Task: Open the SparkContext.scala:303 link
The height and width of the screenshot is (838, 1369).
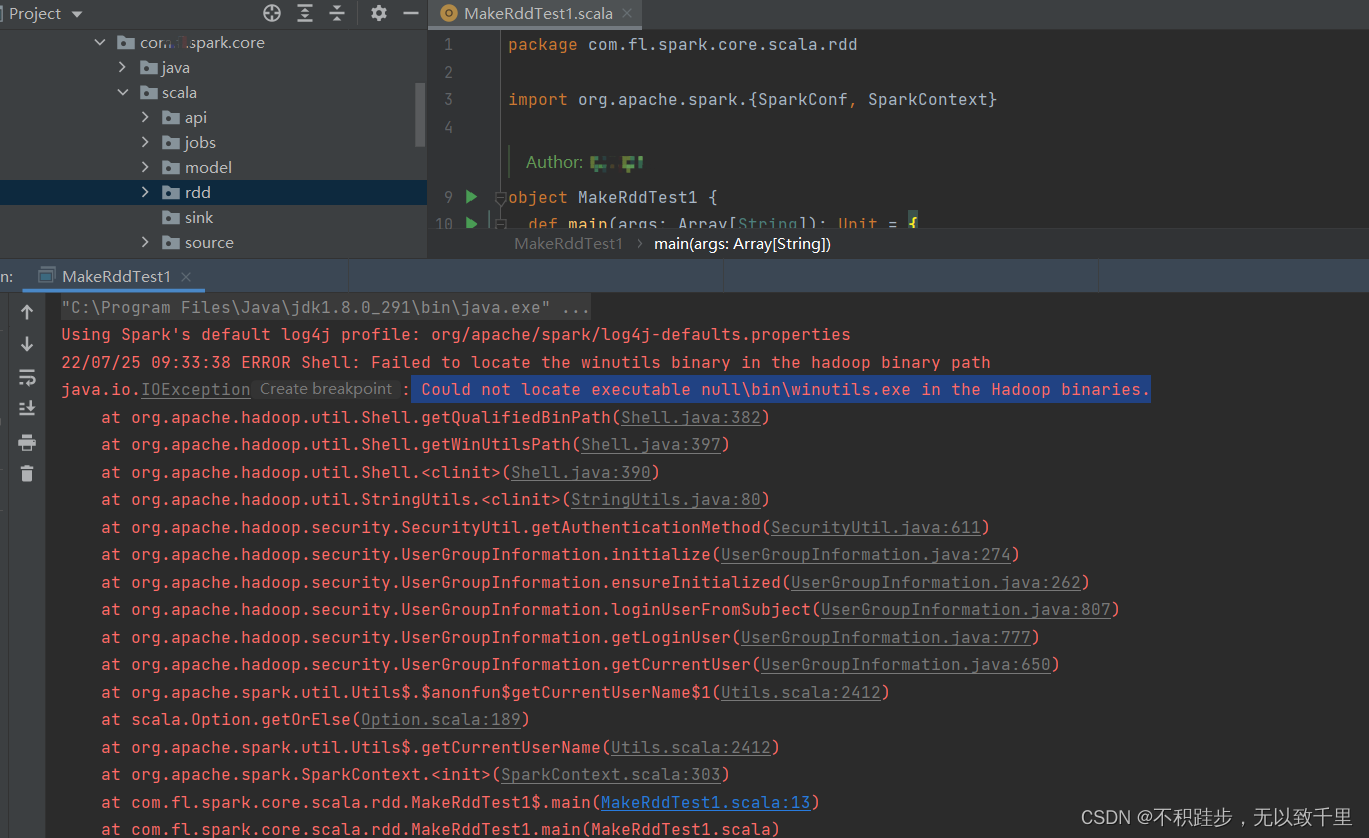Action: tap(611, 775)
